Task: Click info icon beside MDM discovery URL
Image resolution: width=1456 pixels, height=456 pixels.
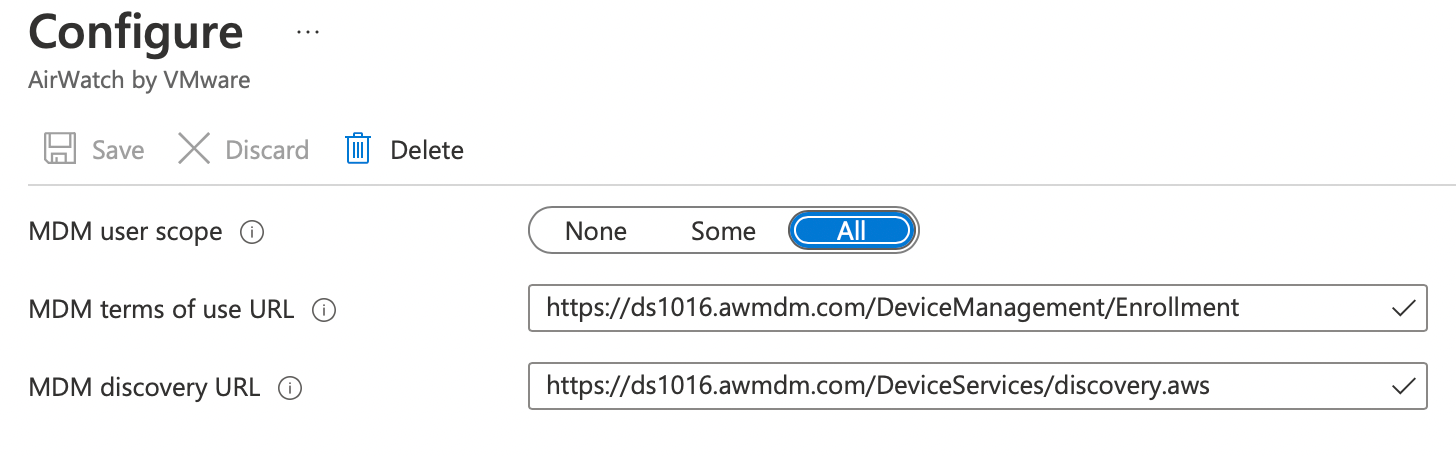Action: point(290,388)
